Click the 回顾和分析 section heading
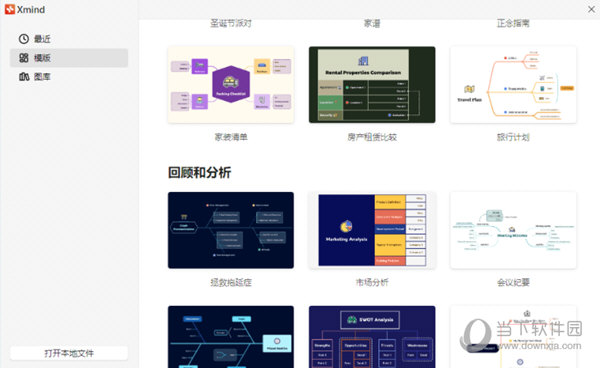Viewport: 600px width, 368px height. 199,173
